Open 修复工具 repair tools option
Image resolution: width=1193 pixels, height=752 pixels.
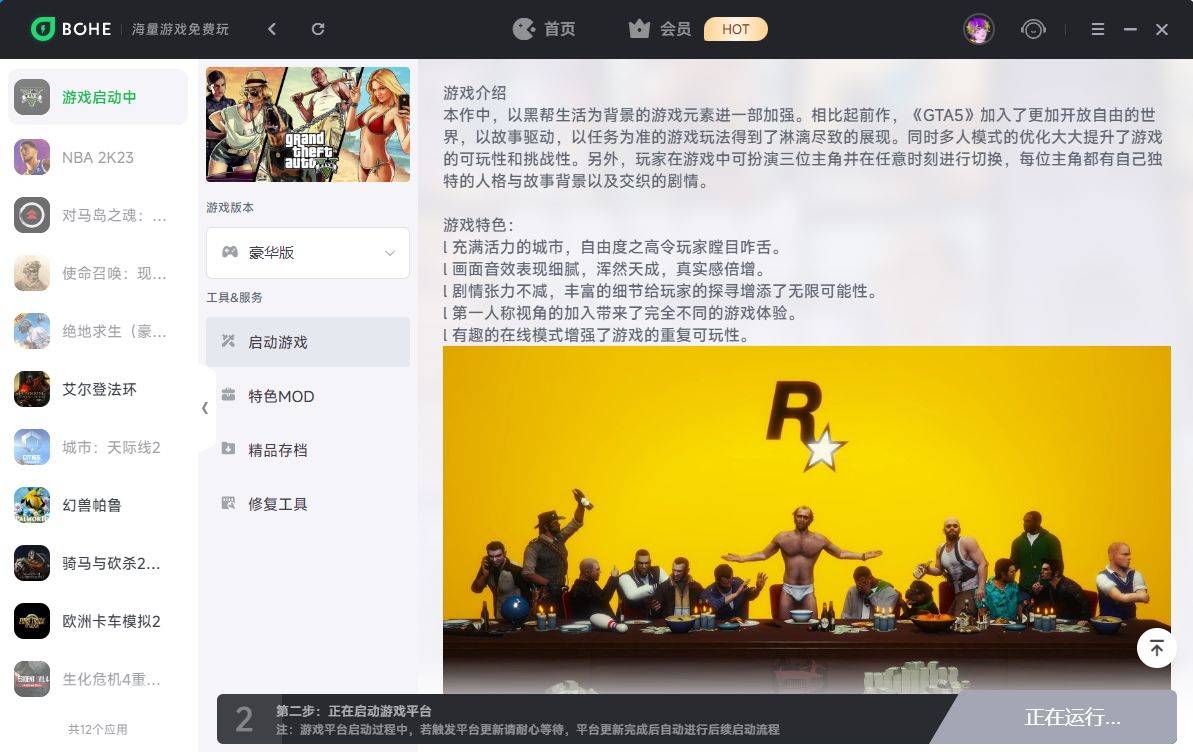(x=307, y=504)
